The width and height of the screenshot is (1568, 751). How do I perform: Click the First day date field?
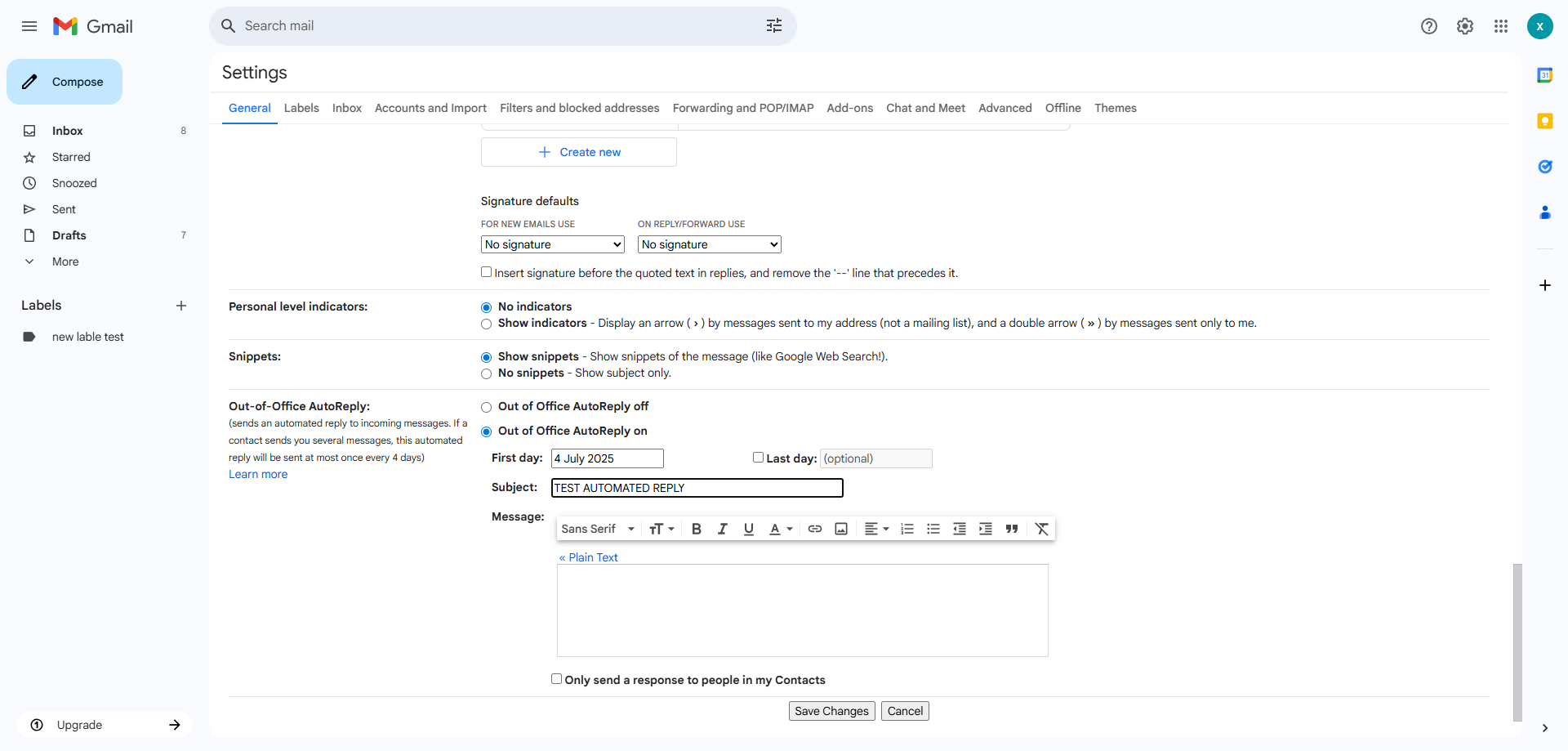(x=608, y=458)
